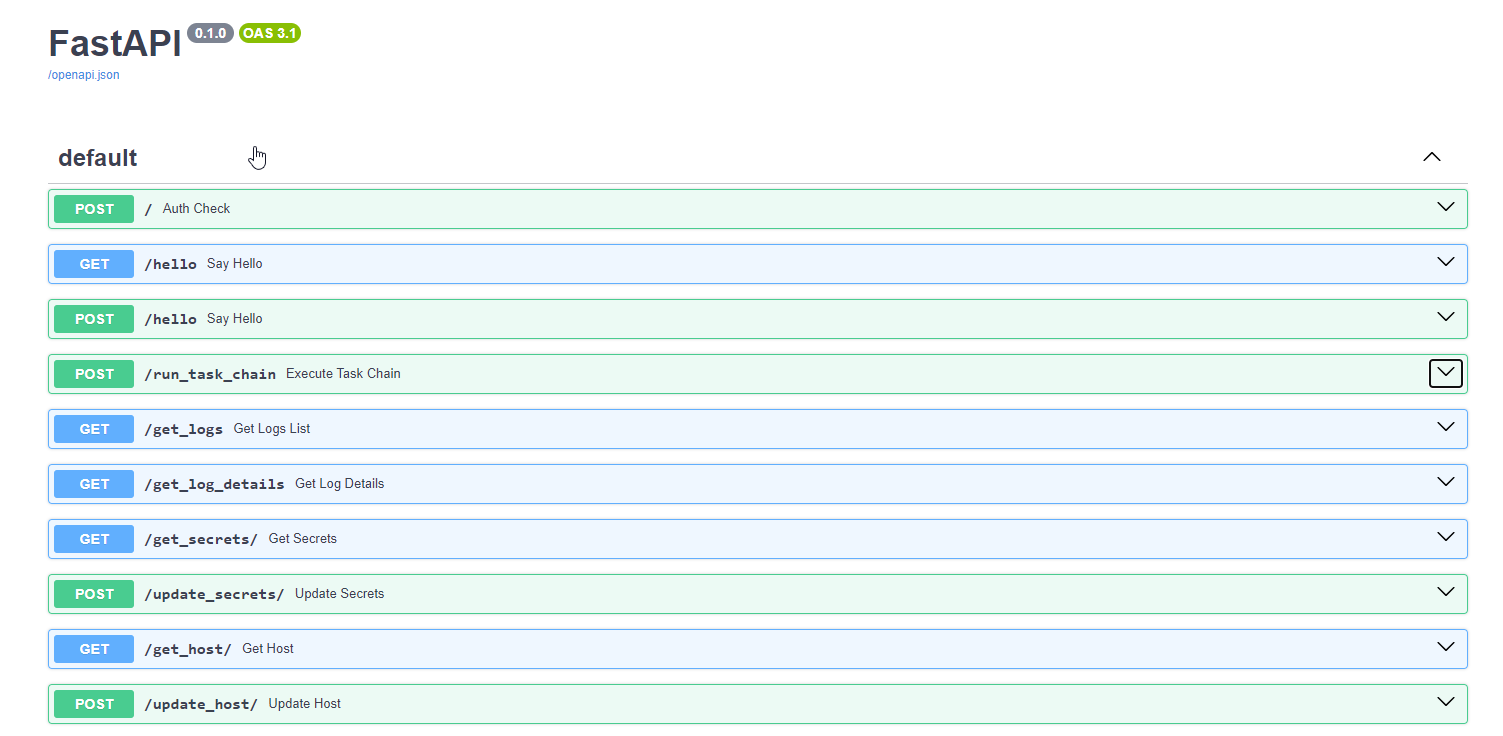This screenshot has width=1503, height=736.
Task: Toggle open the Update Host endpoint row
Action: pyautogui.click(x=1444, y=702)
